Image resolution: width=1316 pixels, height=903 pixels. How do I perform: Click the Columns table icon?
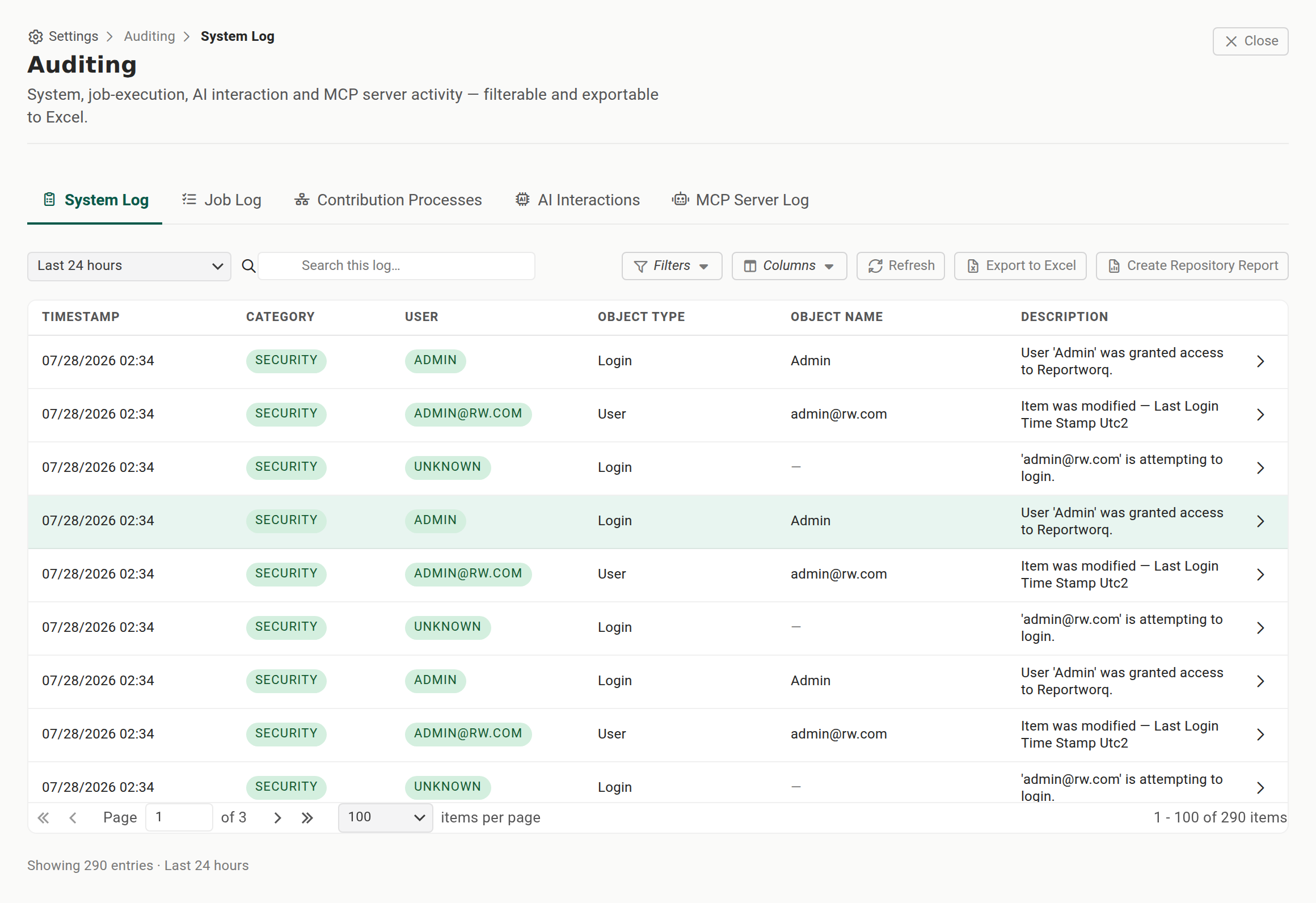[x=750, y=266]
